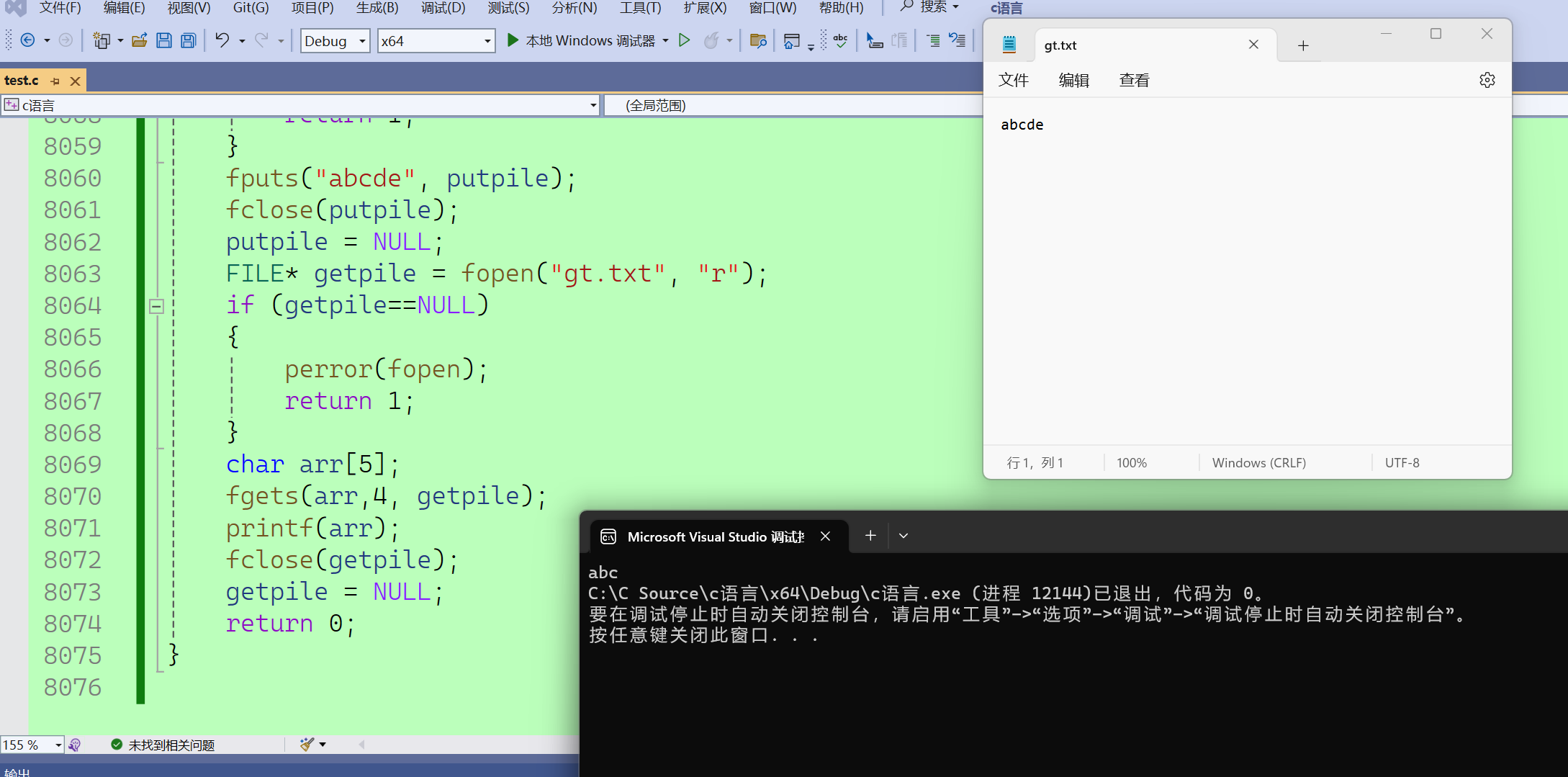Open the 编辑(E) menu in Visual Studio

(124, 8)
